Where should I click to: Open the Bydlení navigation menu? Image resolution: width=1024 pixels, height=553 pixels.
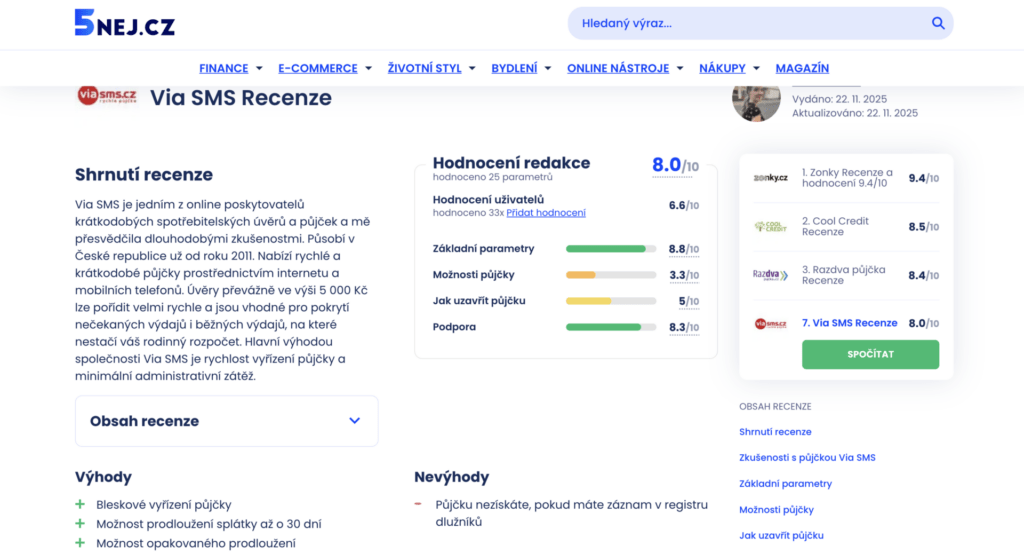click(521, 68)
